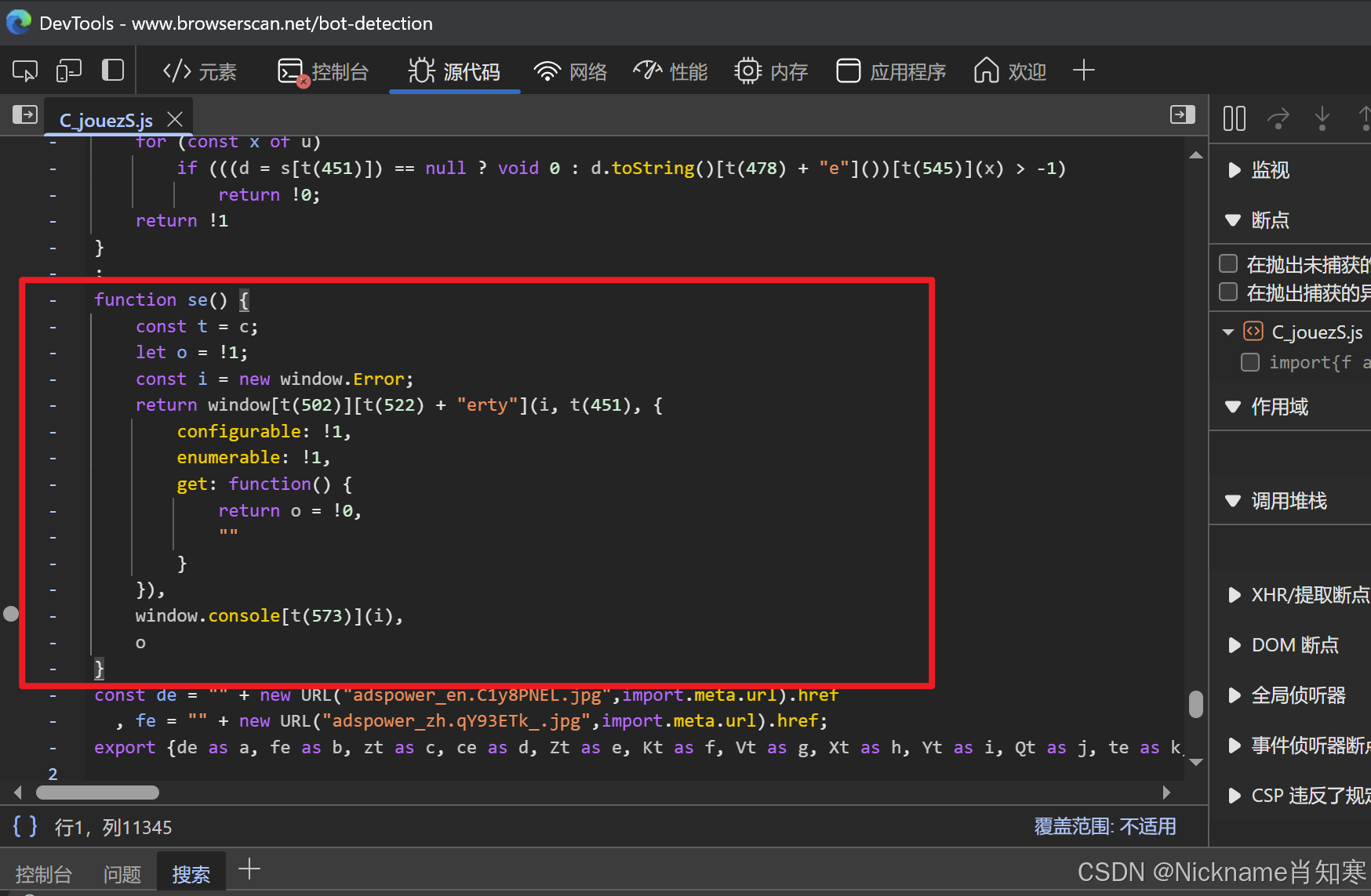Click the pause script execution icon
The width and height of the screenshot is (1371, 896).
point(1235,118)
